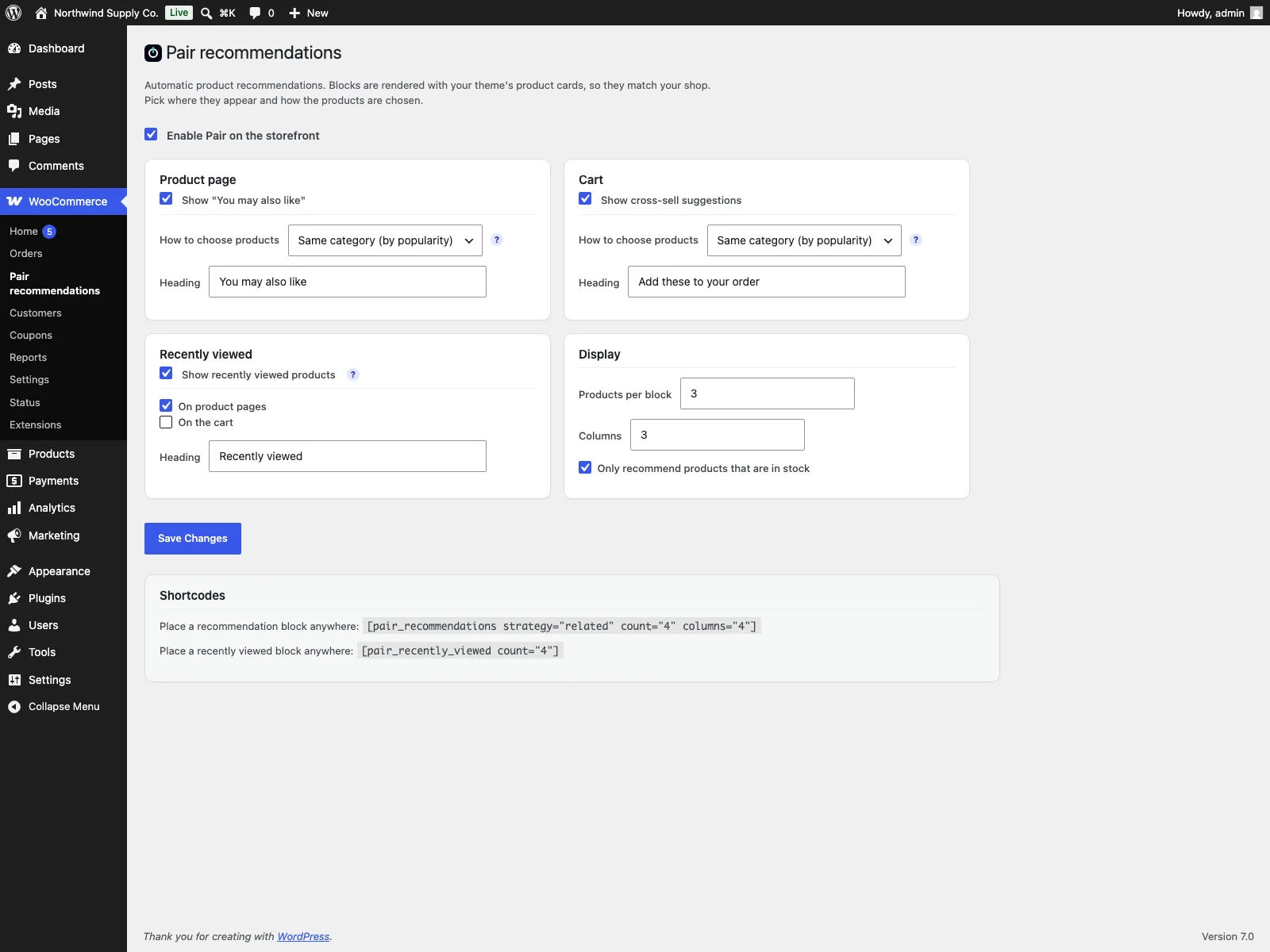Toggle Show recently viewed products checkbox
Viewport: 1270px width, 952px height.
point(166,373)
